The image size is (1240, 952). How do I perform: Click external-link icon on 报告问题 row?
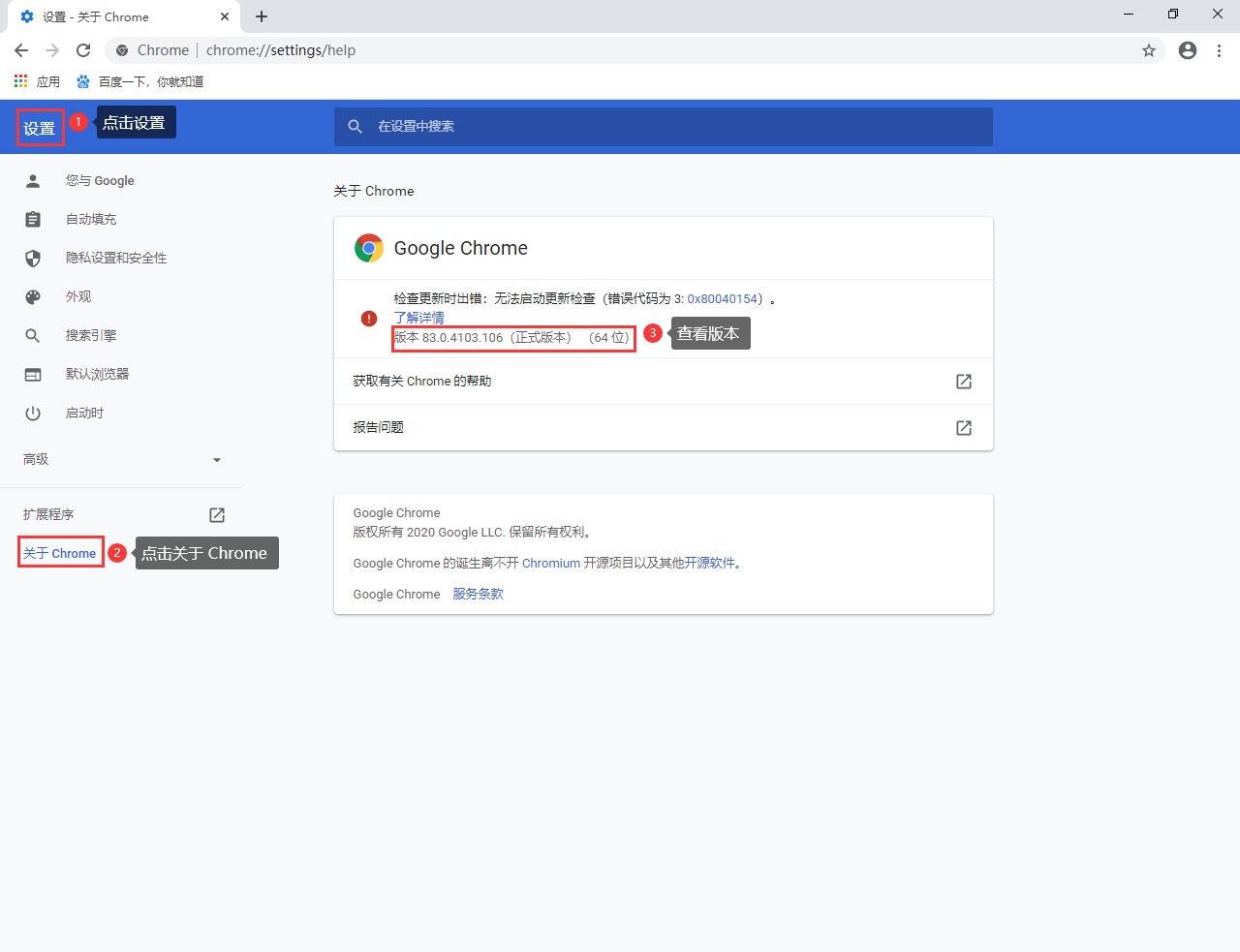[x=964, y=428]
